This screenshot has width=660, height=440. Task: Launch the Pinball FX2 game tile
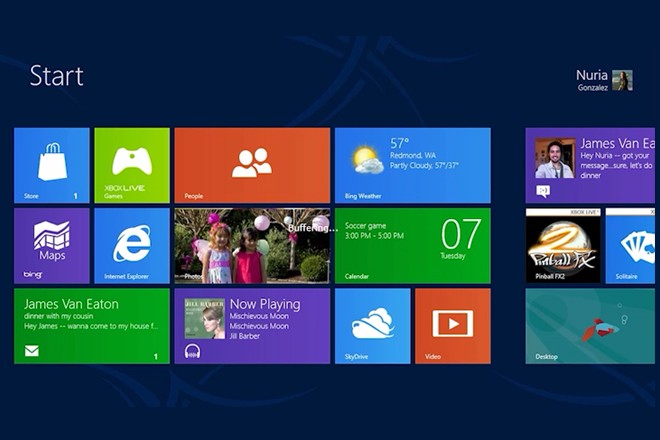(x=563, y=246)
